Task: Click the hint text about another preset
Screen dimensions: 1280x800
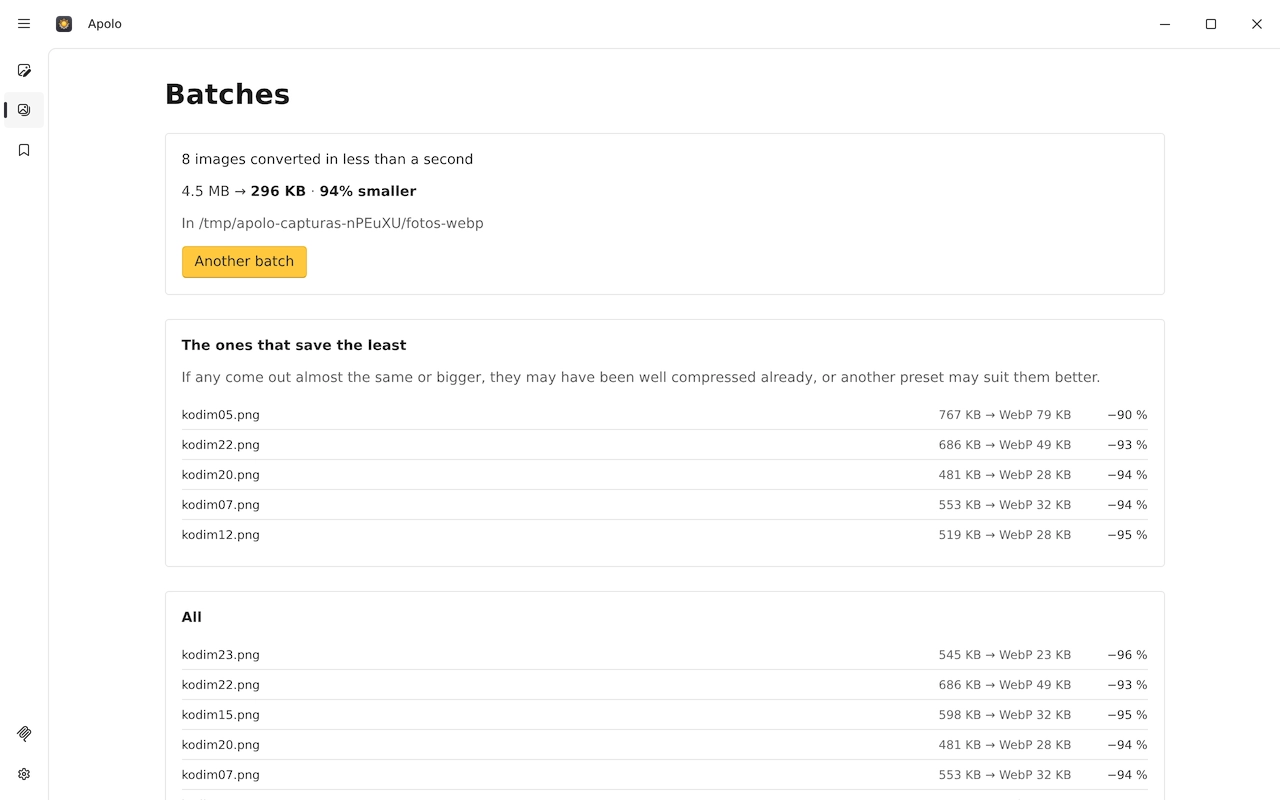Action: pos(641,377)
